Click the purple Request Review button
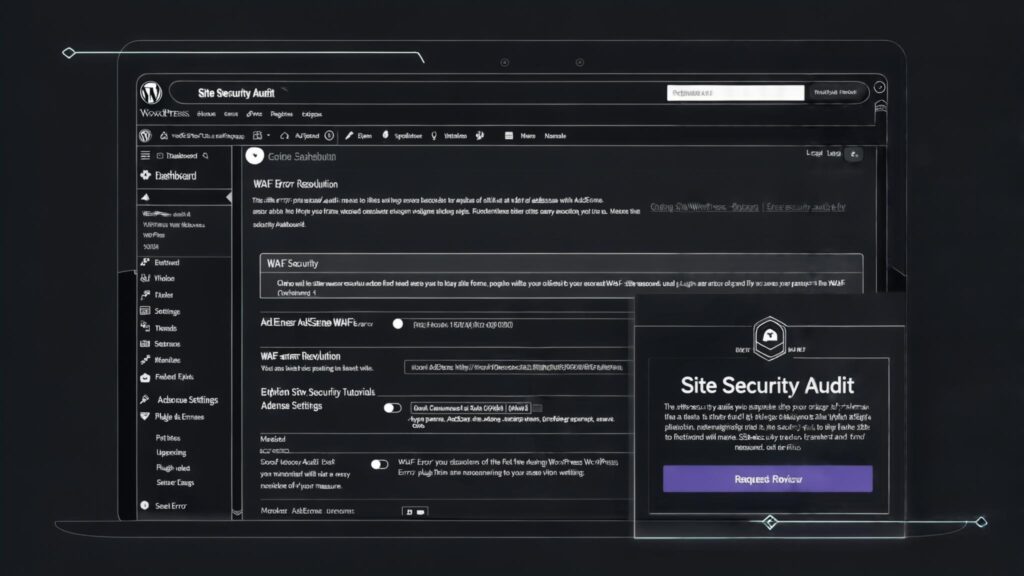The height and width of the screenshot is (576, 1024). (767, 479)
